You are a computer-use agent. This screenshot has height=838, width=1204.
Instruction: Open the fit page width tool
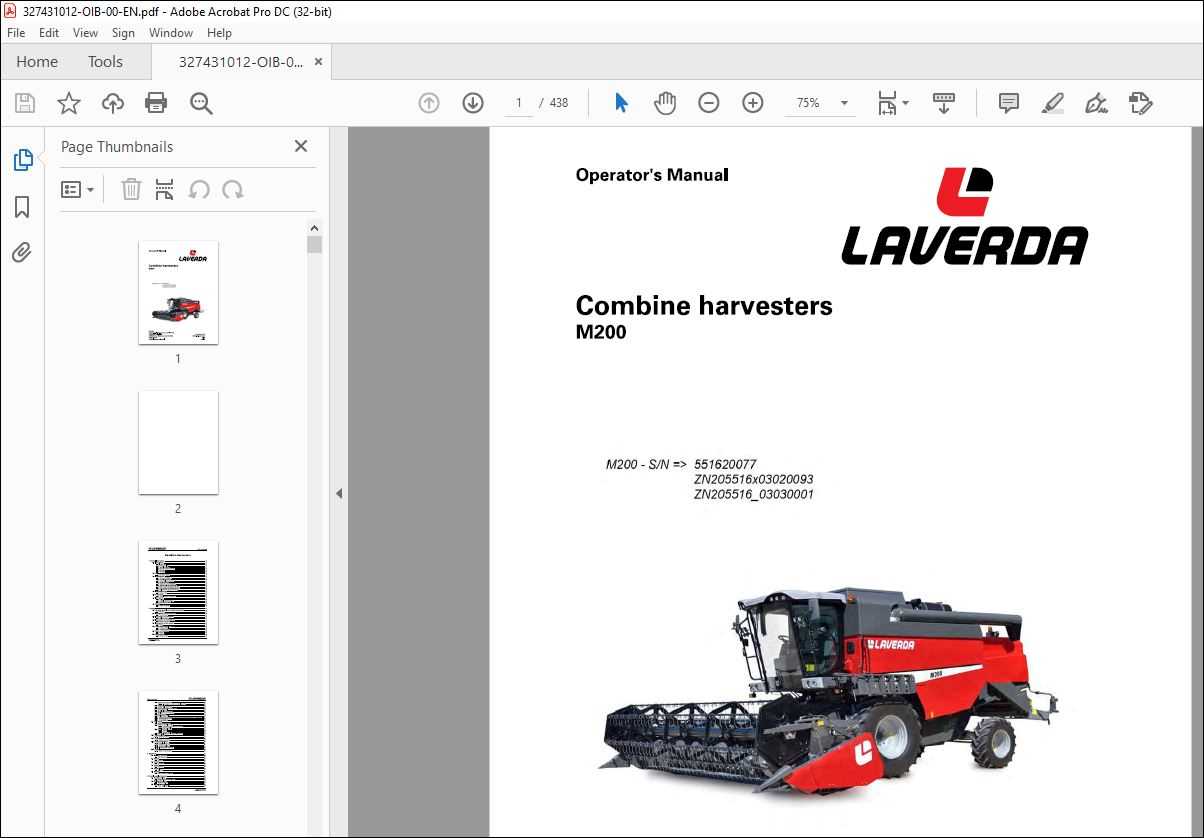tap(886, 103)
